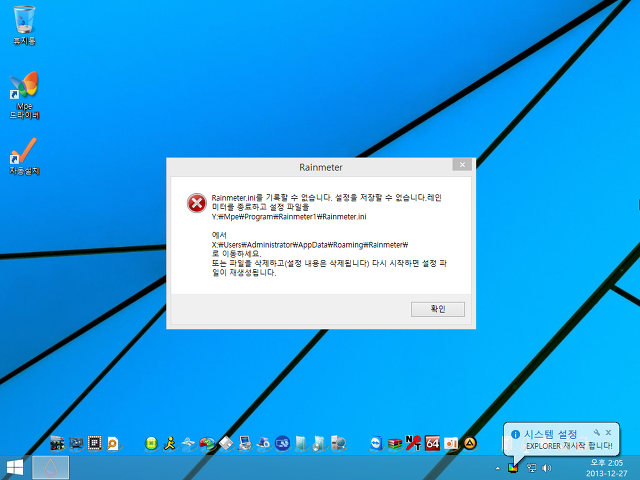Launch the teal box dock icon
This screenshot has width=640, height=480.
coord(301,443)
